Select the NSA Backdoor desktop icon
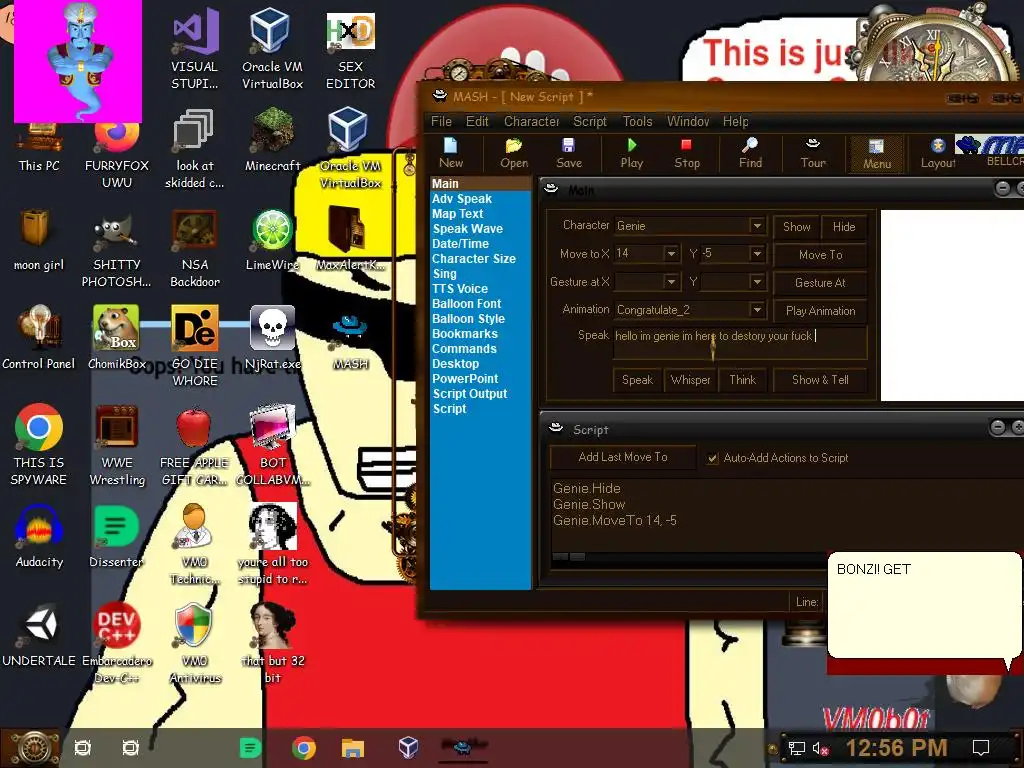 [x=195, y=248]
